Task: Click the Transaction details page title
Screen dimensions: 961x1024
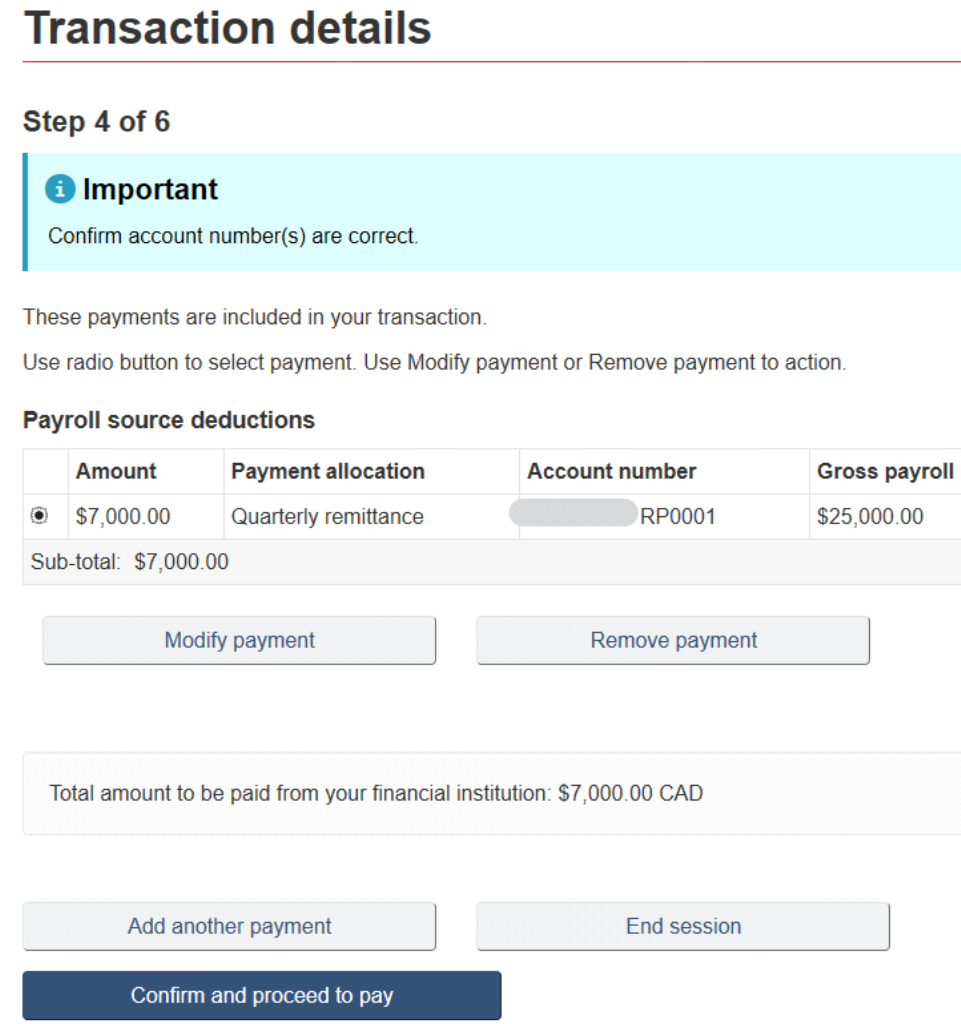Action: click(x=227, y=29)
